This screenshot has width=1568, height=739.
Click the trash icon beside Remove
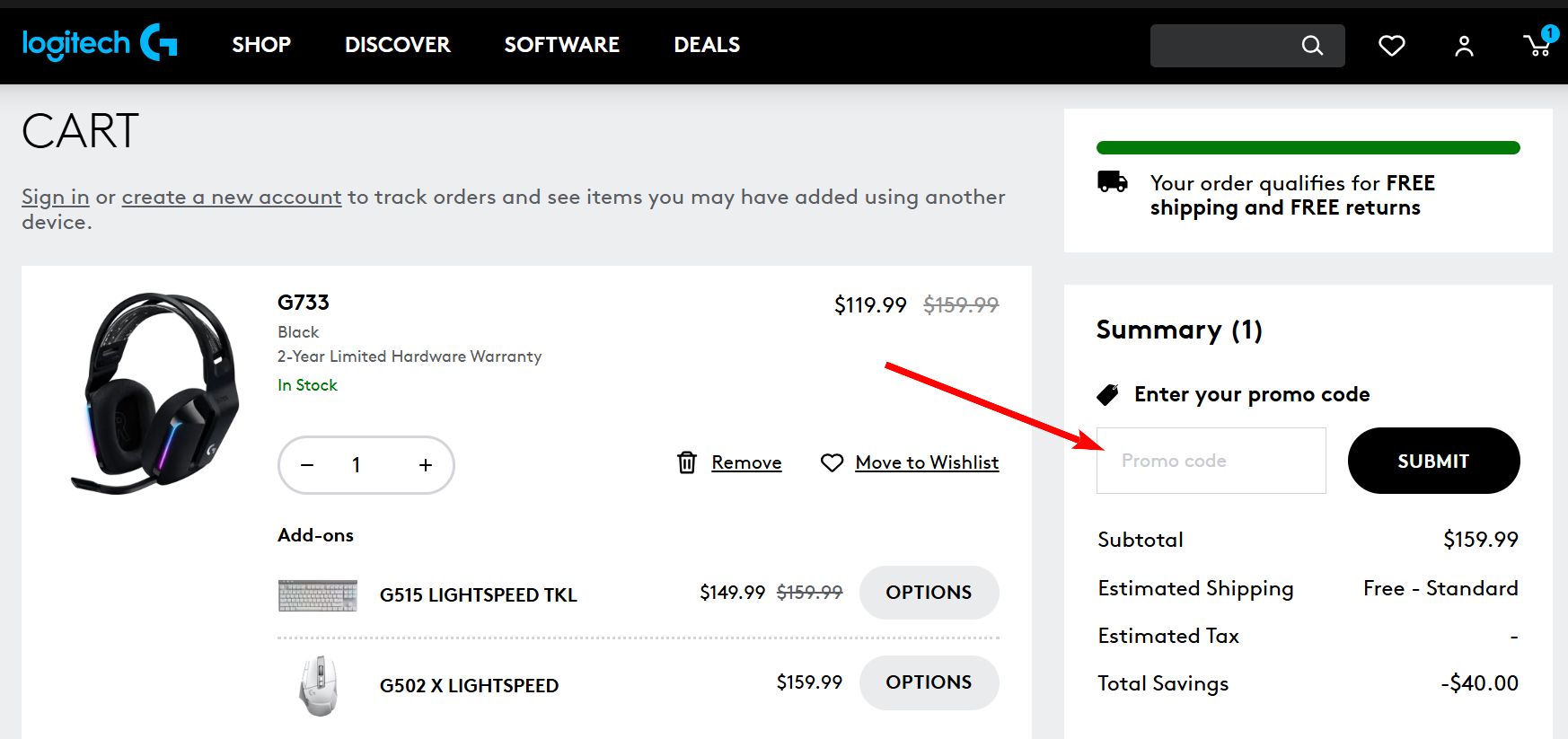[x=687, y=462]
